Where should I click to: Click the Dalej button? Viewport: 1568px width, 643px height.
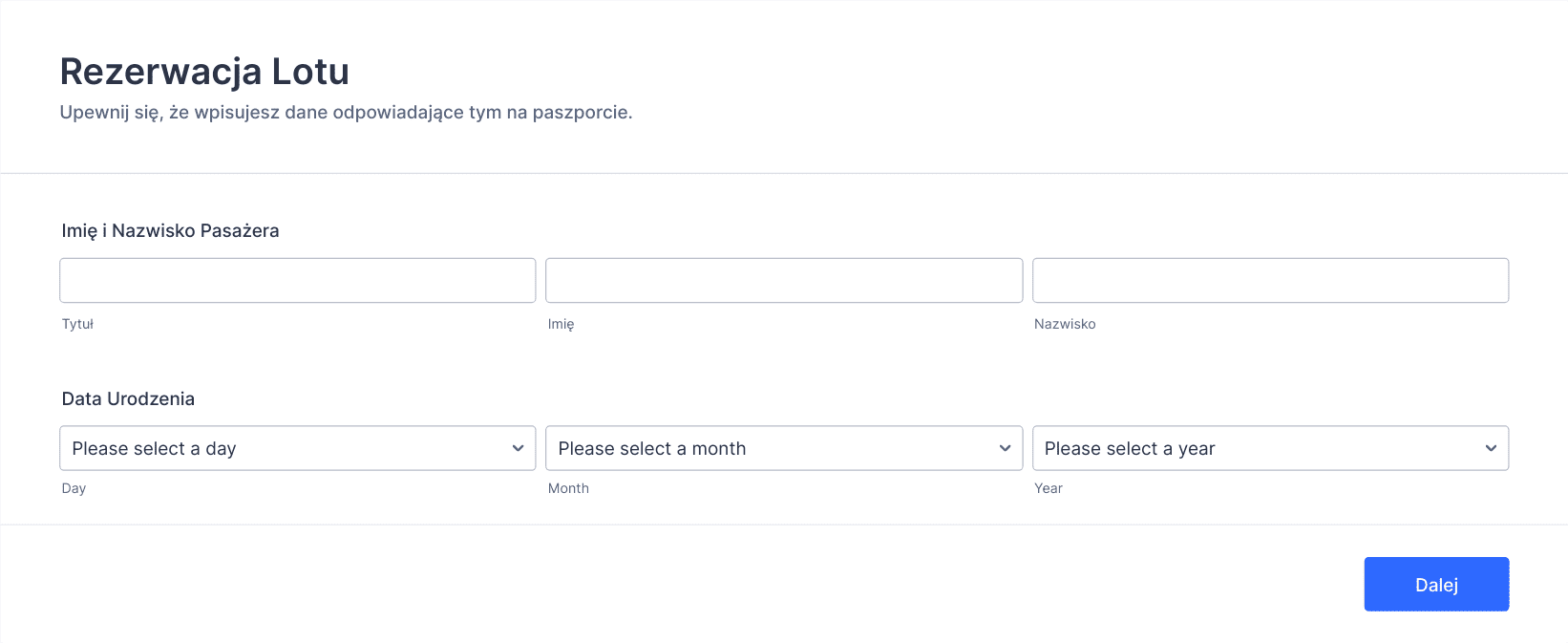pos(1436,584)
